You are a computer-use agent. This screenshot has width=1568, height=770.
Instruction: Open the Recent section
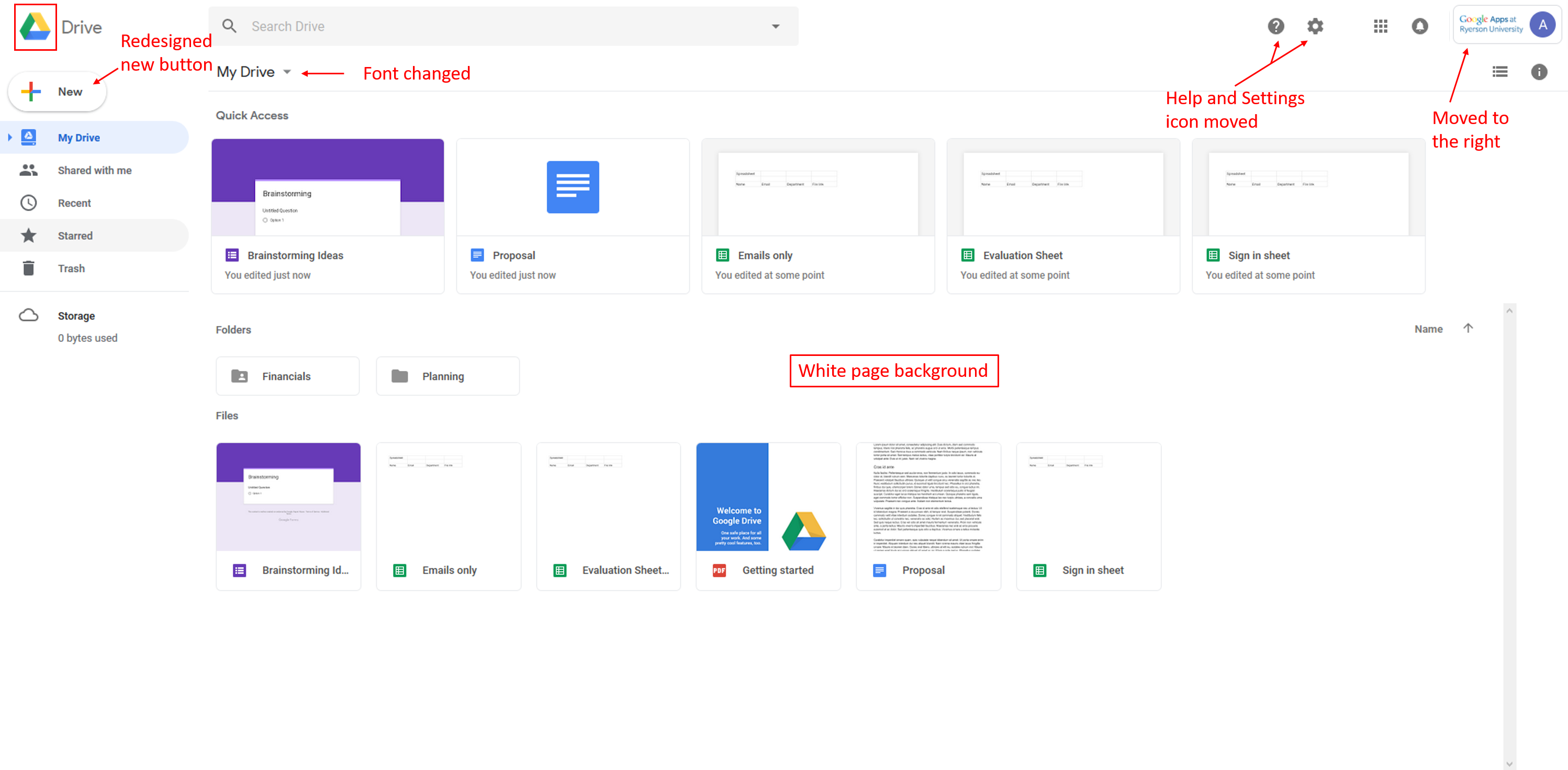point(94,203)
